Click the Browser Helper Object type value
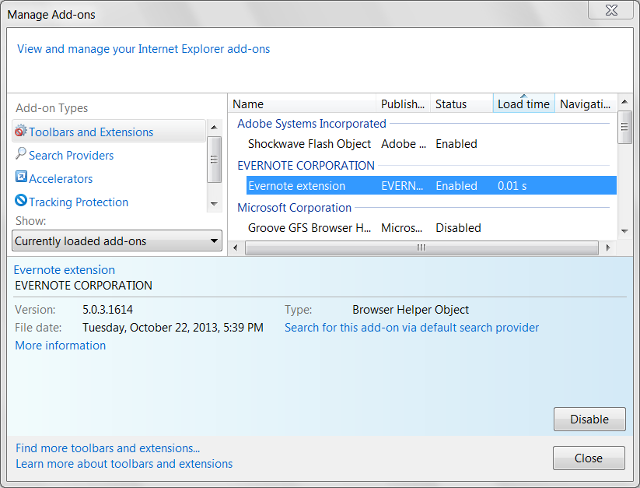Image resolution: width=640 pixels, height=488 pixels. [x=411, y=310]
